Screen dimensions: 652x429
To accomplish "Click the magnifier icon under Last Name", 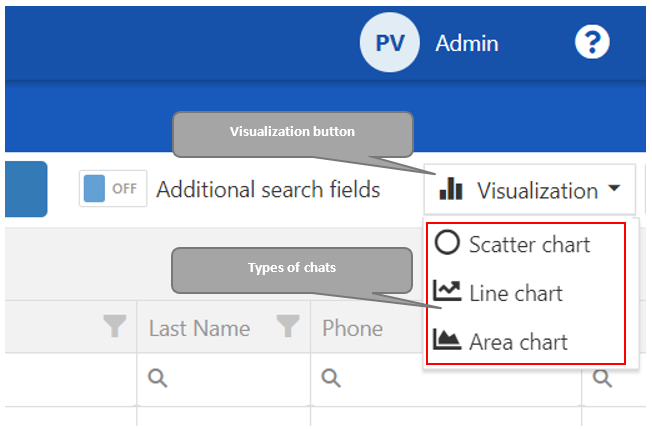I will click(157, 378).
